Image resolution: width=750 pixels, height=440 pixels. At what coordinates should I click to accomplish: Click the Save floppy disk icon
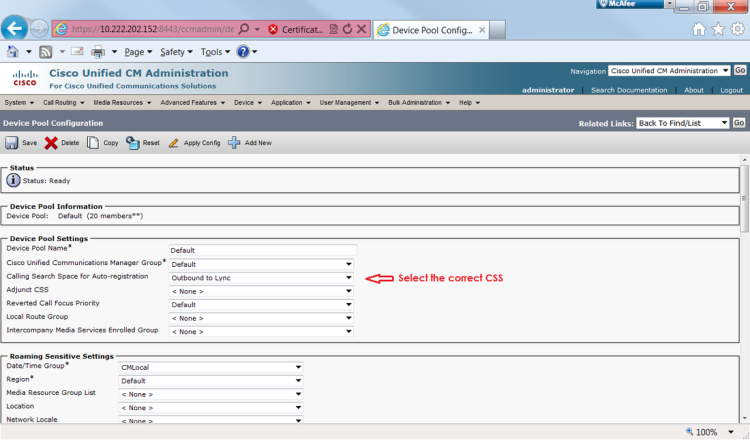point(11,143)
